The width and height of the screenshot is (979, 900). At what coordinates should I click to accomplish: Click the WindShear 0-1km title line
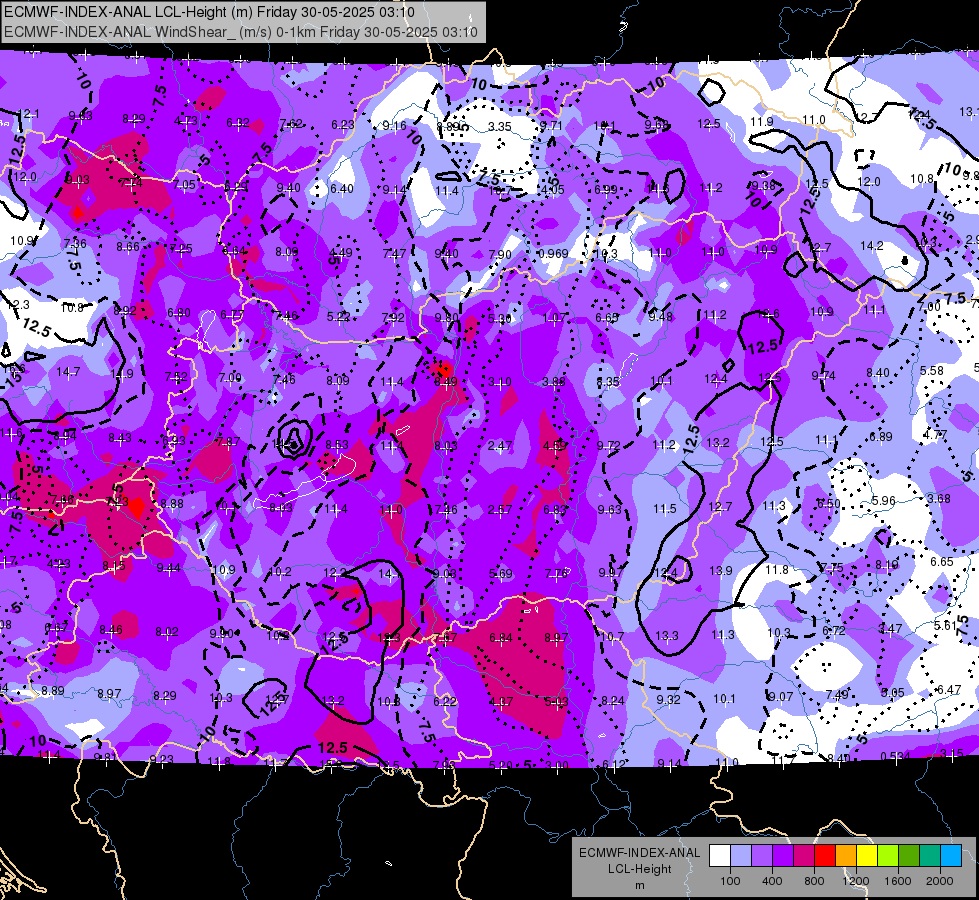click(240, 32)
